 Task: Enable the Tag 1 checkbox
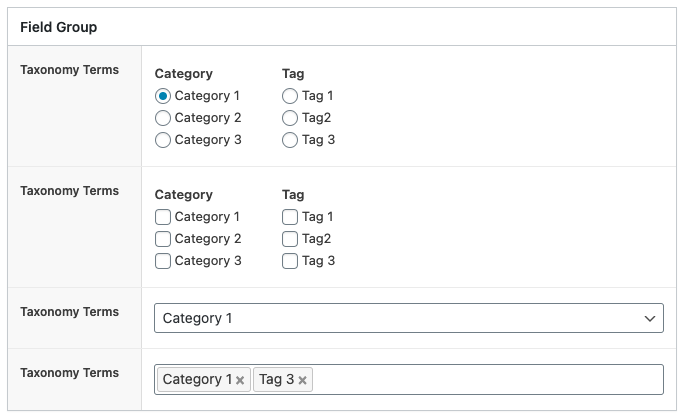click(290, 217)
